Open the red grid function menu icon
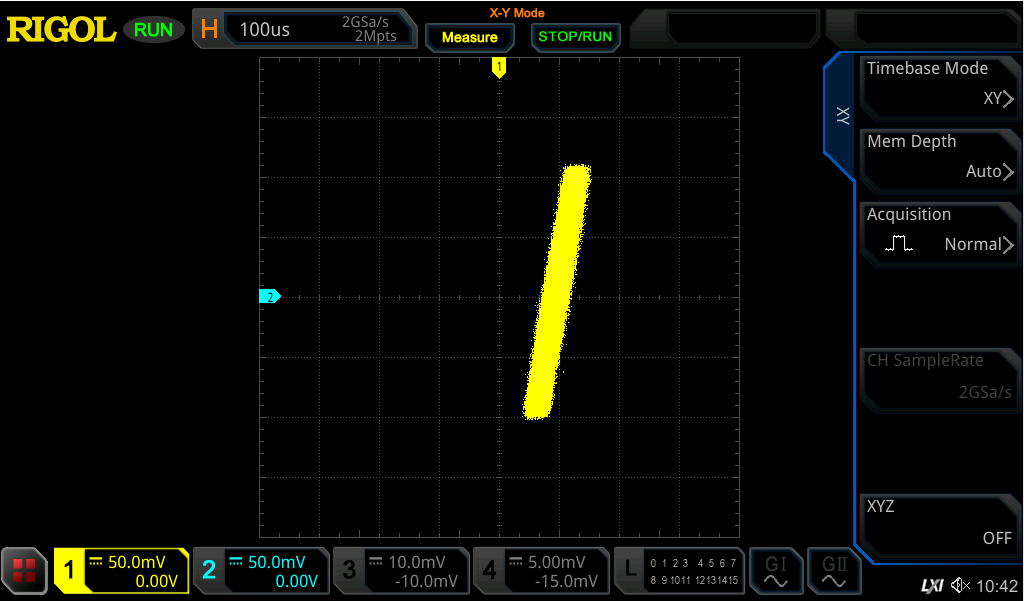Image resolution: width=1024 pixels, height=601 pixels. click(24, 570)
